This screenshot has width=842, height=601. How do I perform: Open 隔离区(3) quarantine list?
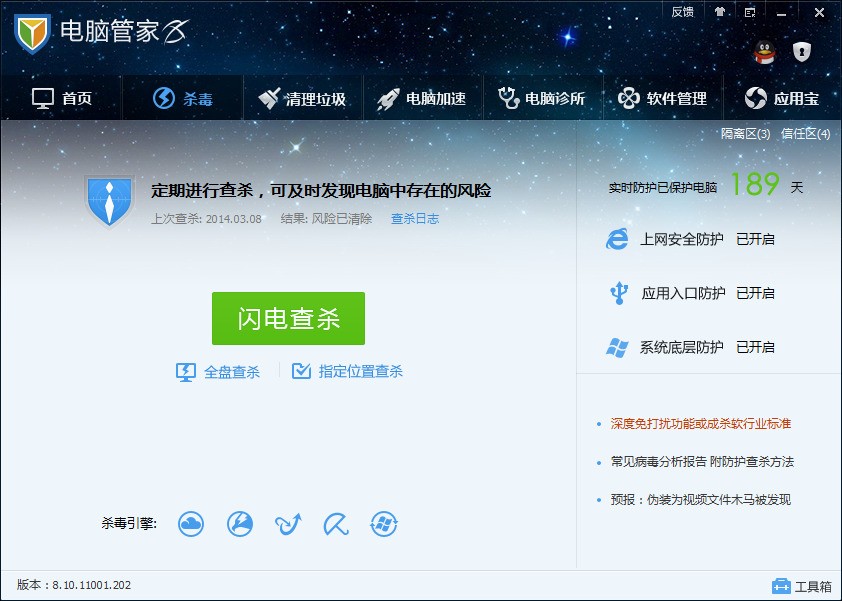click(x=745, y=134)
